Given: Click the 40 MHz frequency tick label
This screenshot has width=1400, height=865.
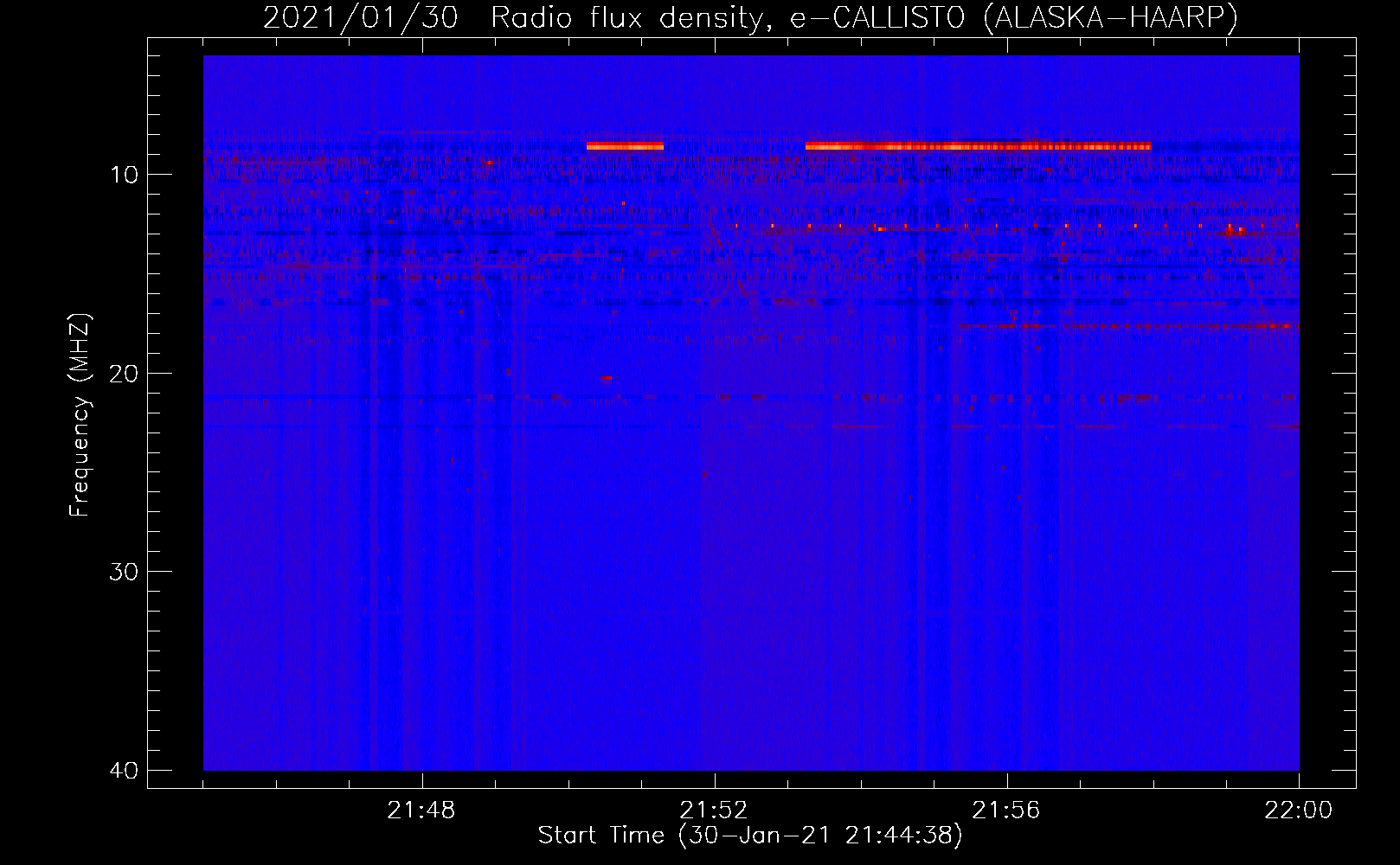Looking at the screenshot, I should [x=124, y=770].
